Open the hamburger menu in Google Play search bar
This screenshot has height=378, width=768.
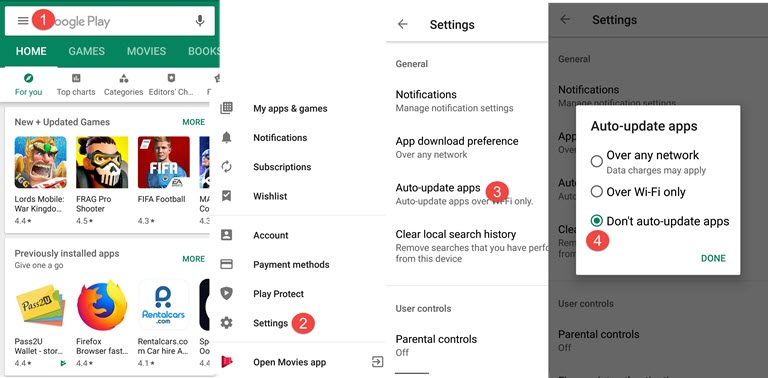tap(23, 21)
